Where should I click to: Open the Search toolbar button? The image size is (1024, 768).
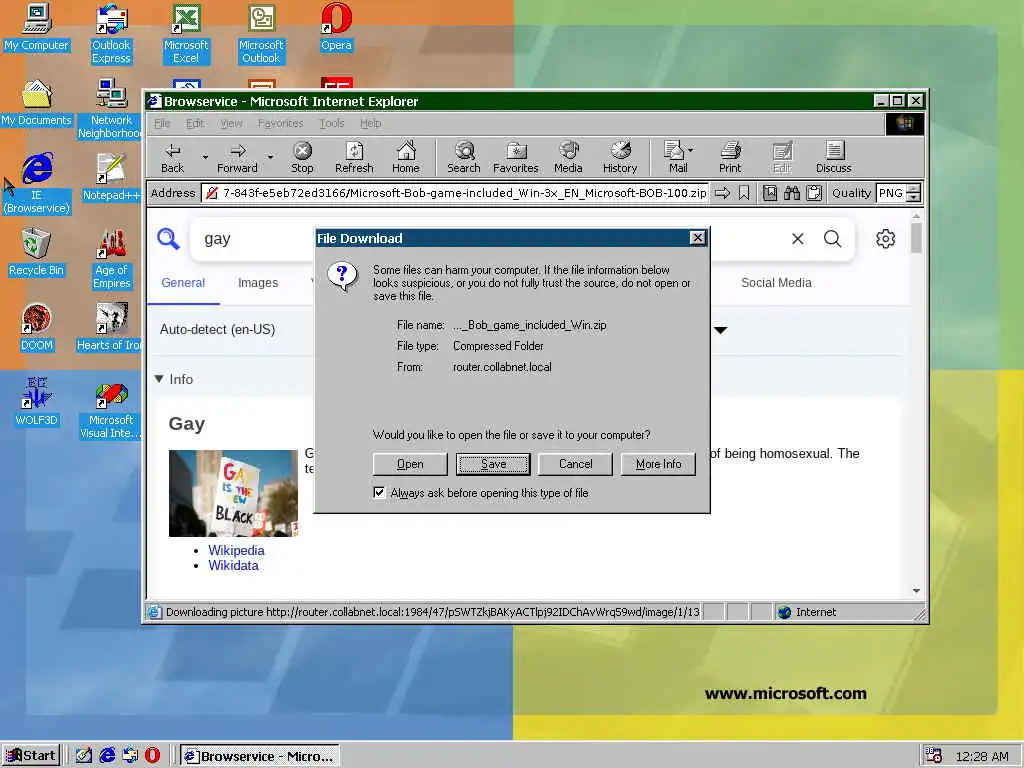[x=464, y=157]
